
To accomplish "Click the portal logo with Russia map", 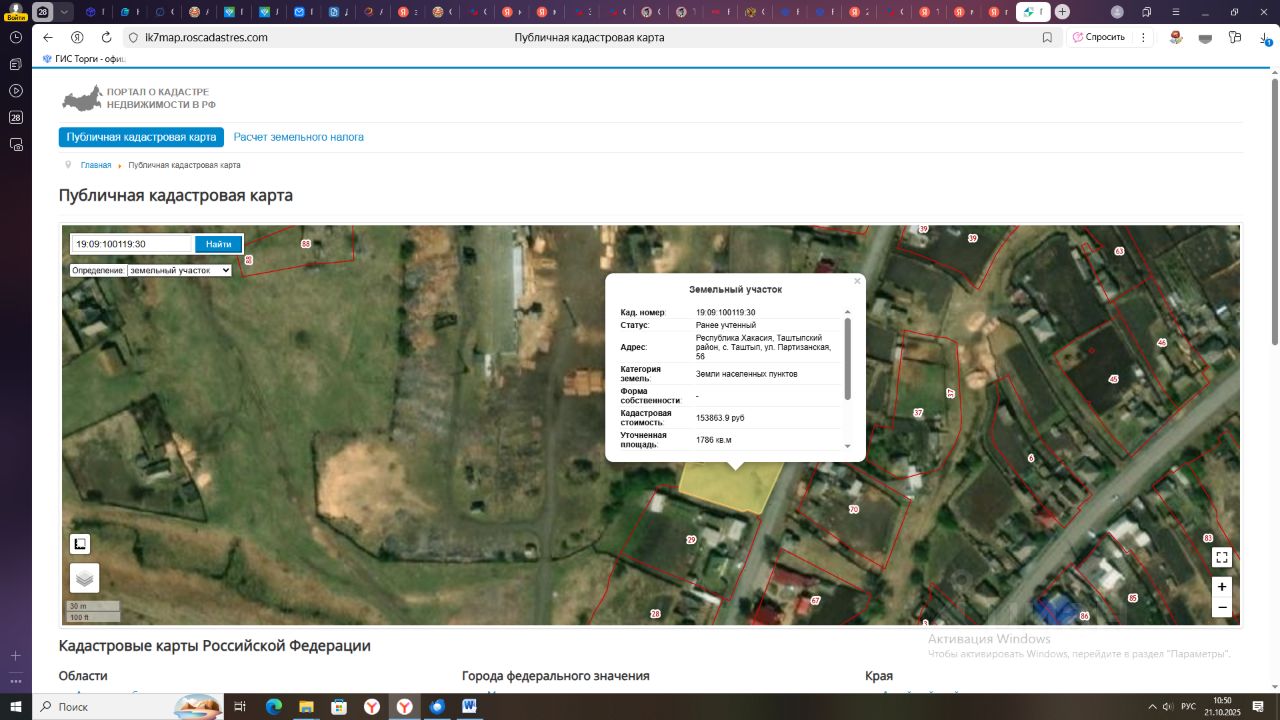I will pyautogui.click(x=138, y=98).
